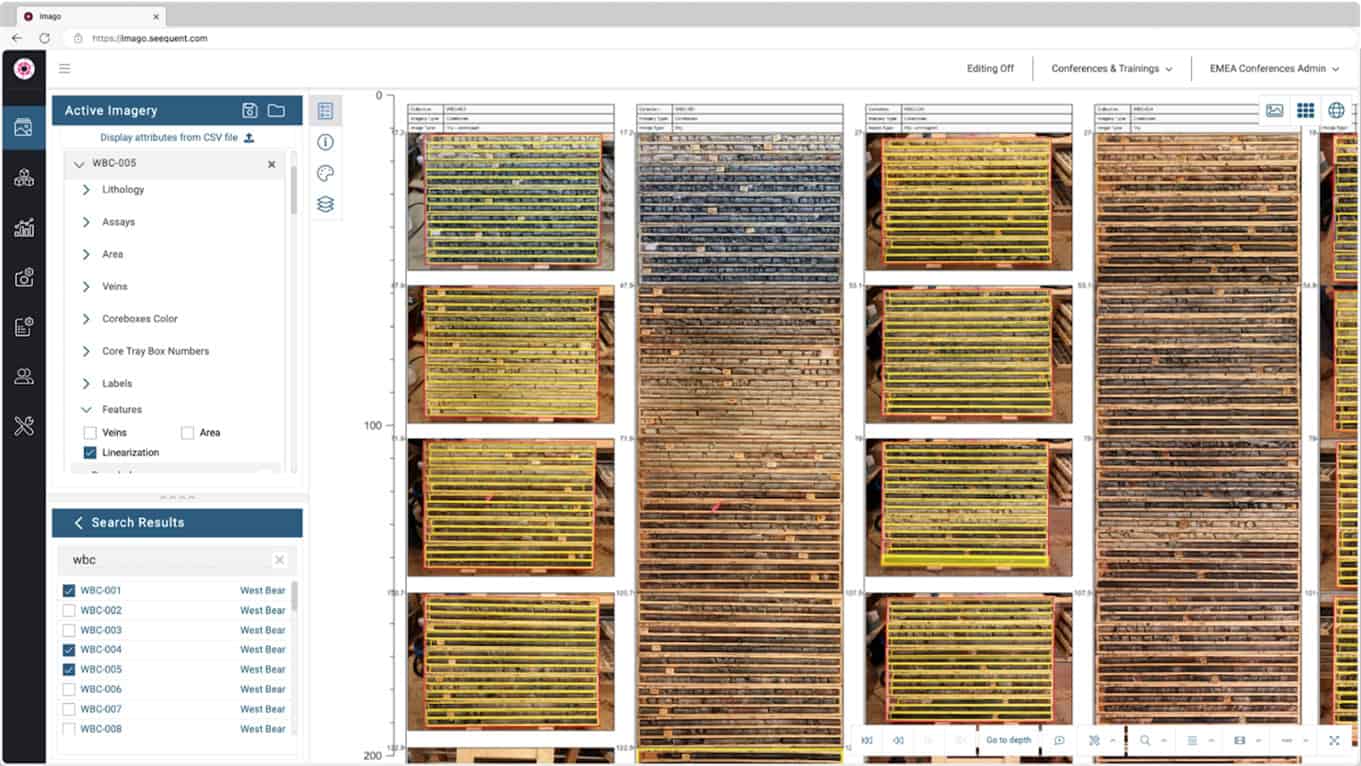Toggle the hamburger menu icon
Screen dimensions: 1361x766
tap(65, 69)
